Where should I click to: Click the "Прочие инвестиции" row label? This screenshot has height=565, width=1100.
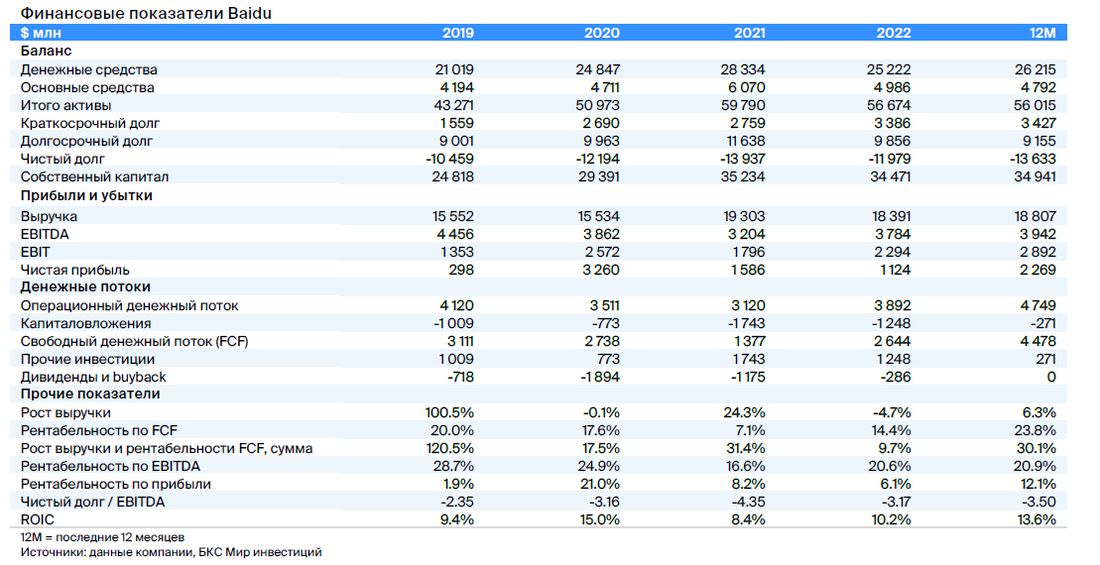[x=88, y=359]
